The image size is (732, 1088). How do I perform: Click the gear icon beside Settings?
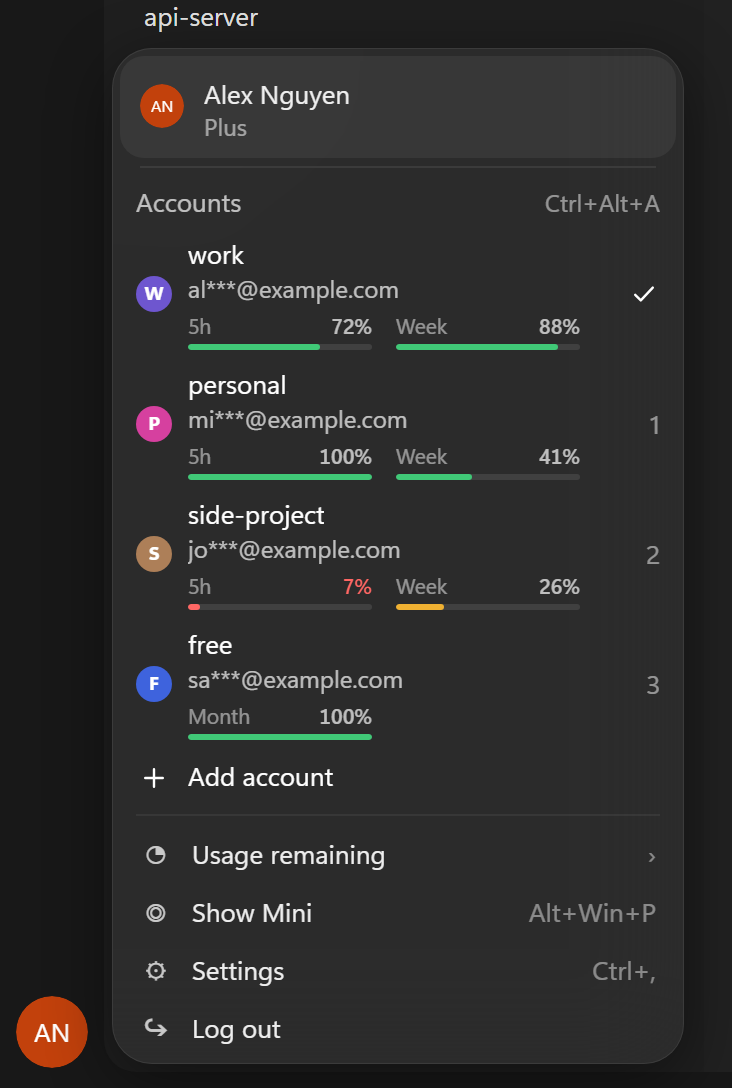click(156, 971)
